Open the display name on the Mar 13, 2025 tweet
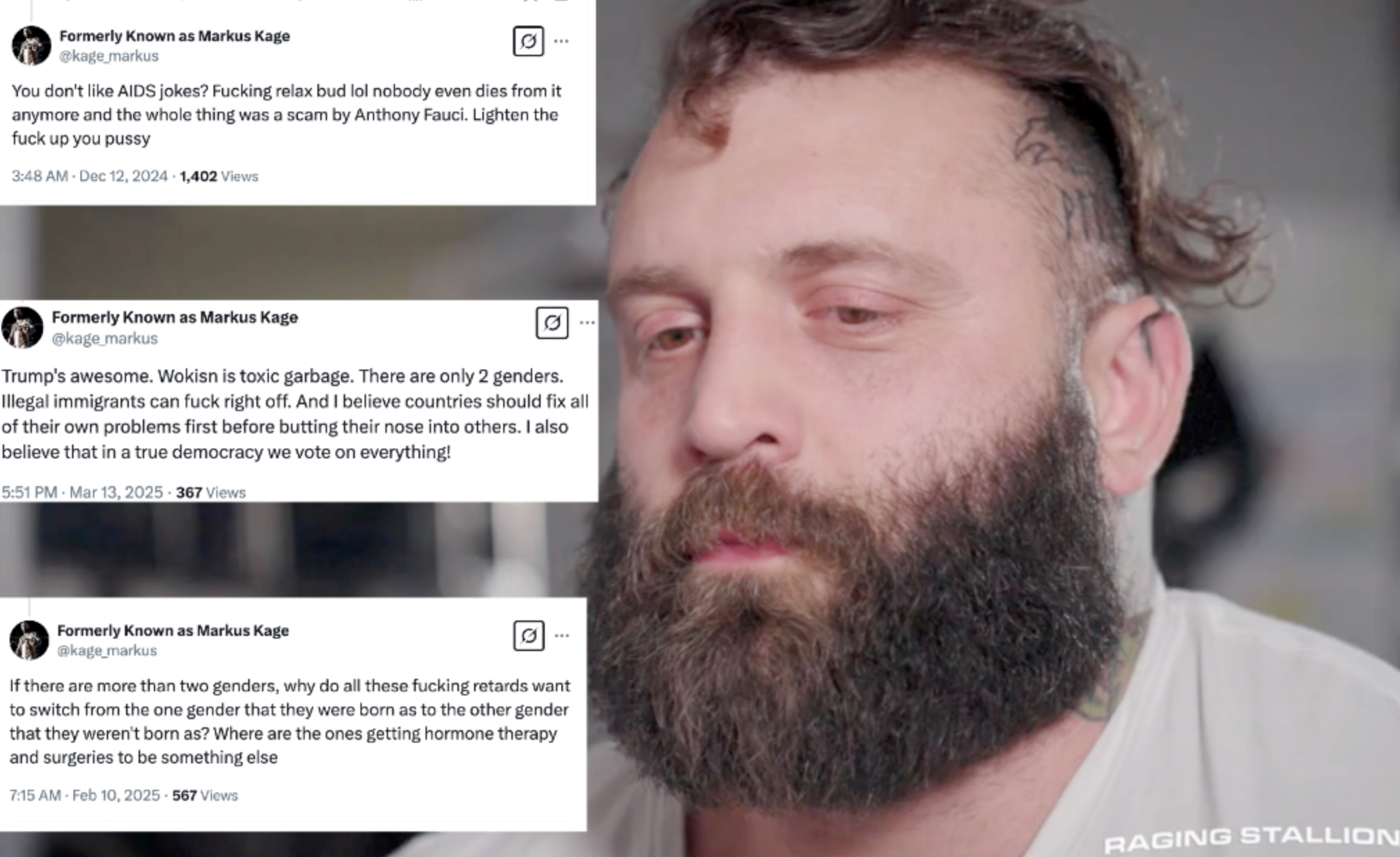Screen dimensions: 1400x857 175,318
